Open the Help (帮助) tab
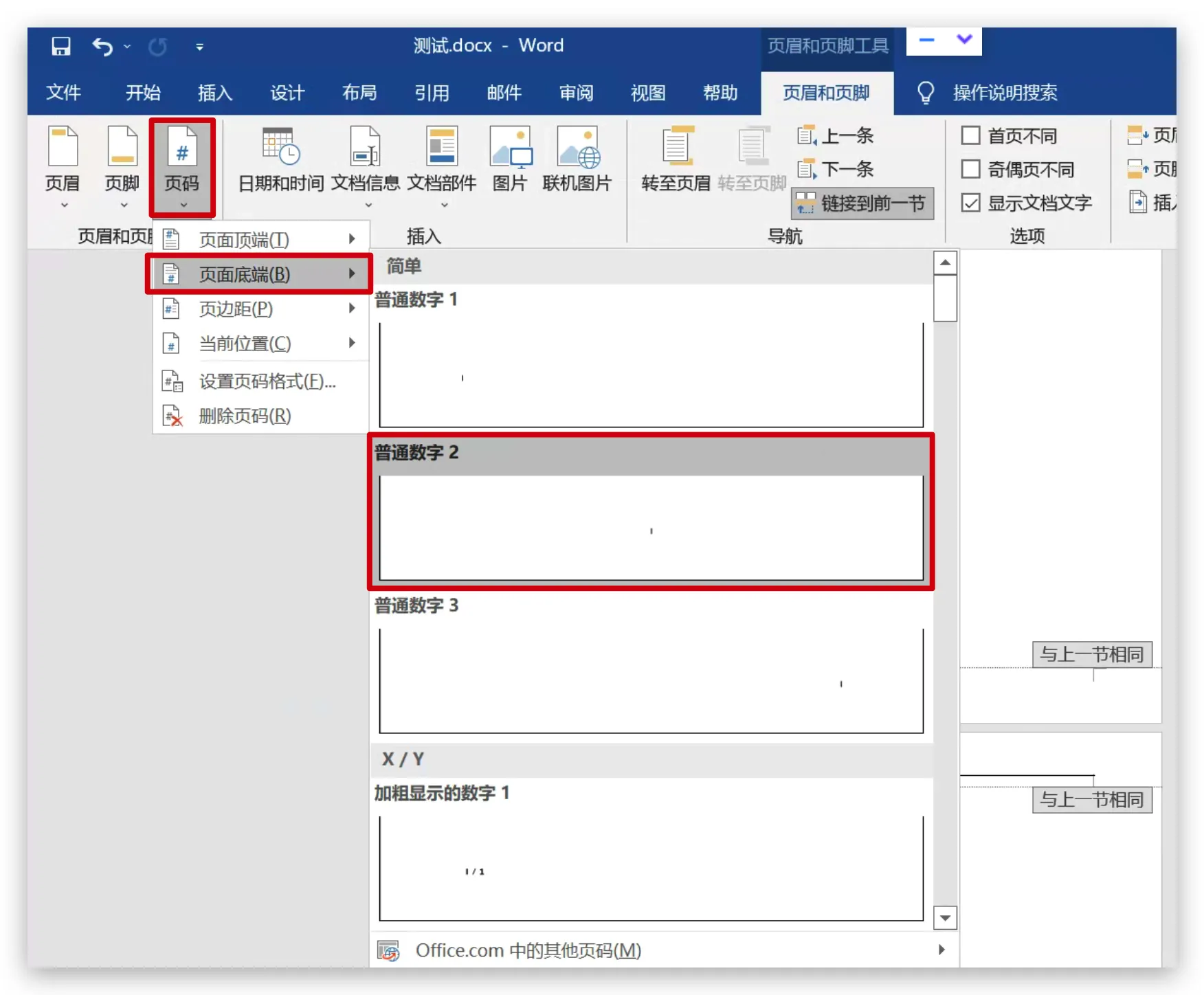This screenshot has width=1204, height=995. click(x=720, y=93)
